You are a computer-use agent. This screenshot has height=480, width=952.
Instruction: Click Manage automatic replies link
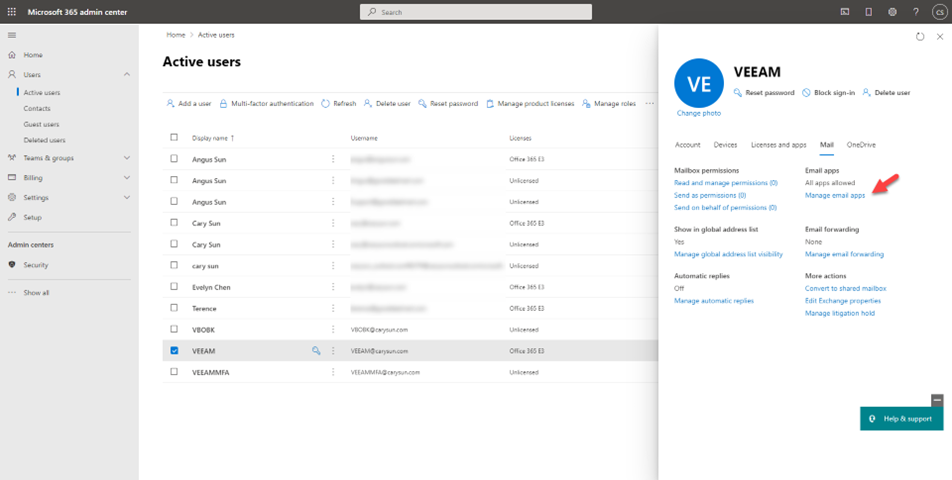(x=713, y=300)
